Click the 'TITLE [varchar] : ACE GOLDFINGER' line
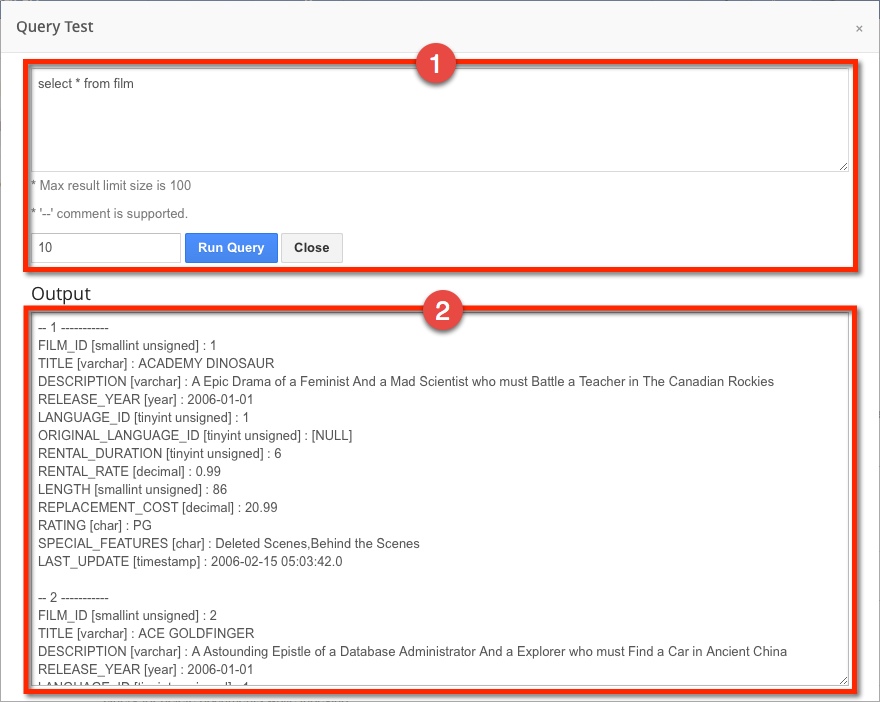The width and height of the screenshot is (880, 702). (146, 633)
